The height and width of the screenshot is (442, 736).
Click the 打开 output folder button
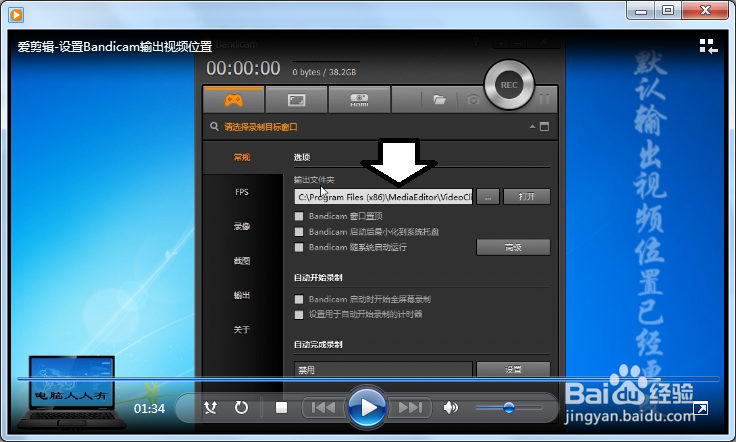point(527,197)
